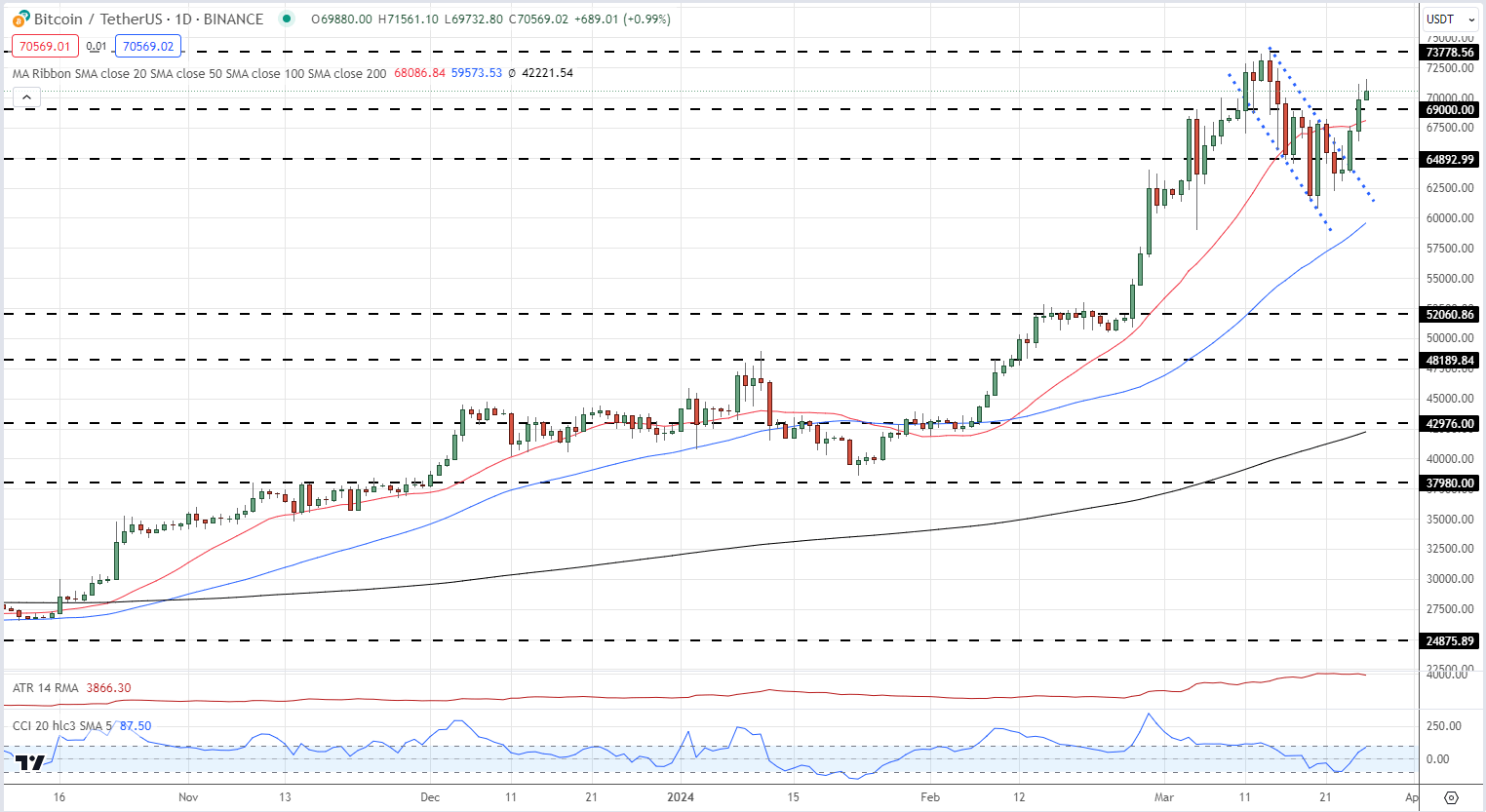1486x812 pixels.
Task: Click the 2024 marker on time axis
Action: 680,796
